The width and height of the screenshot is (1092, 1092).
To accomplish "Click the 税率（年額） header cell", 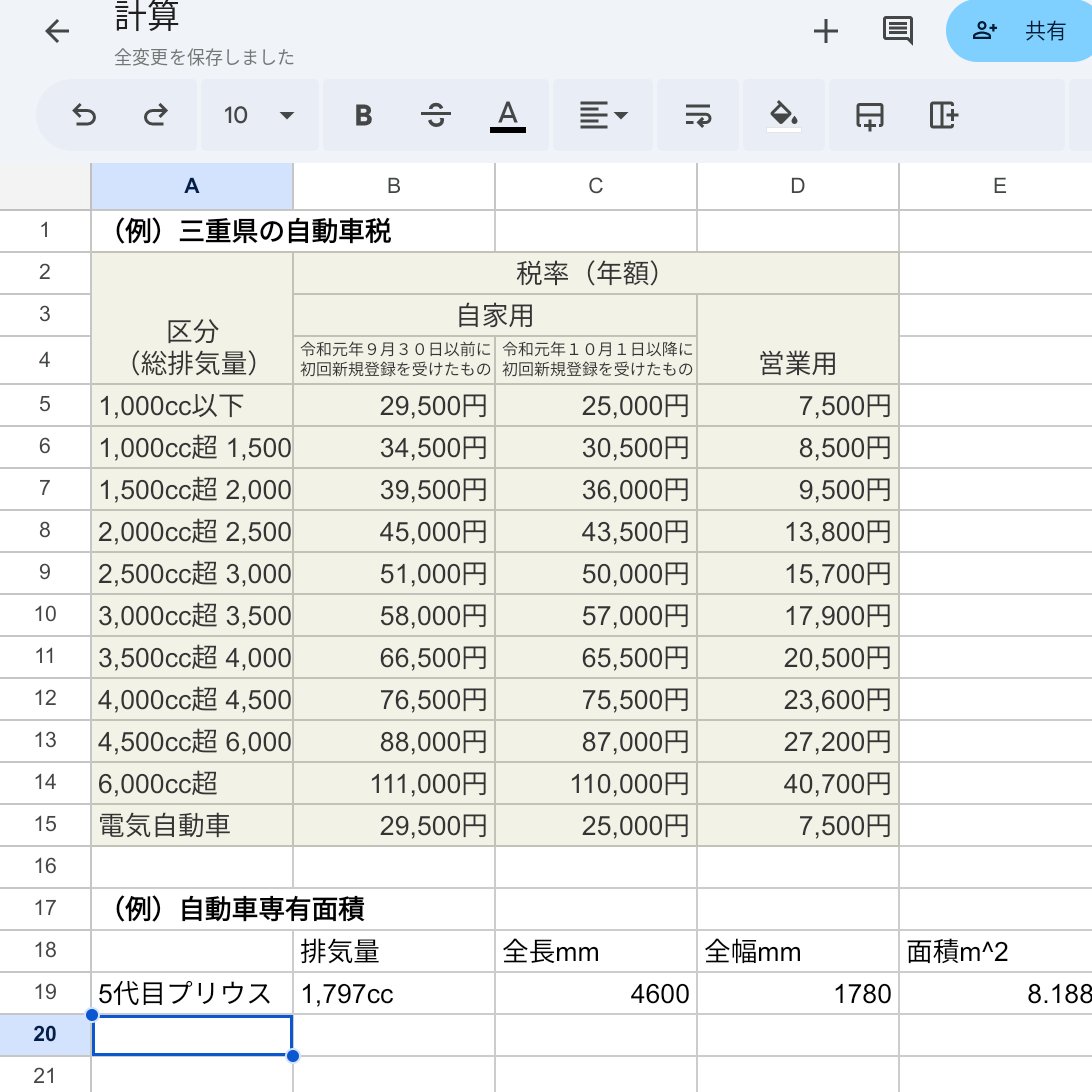I will coord(595,273).
